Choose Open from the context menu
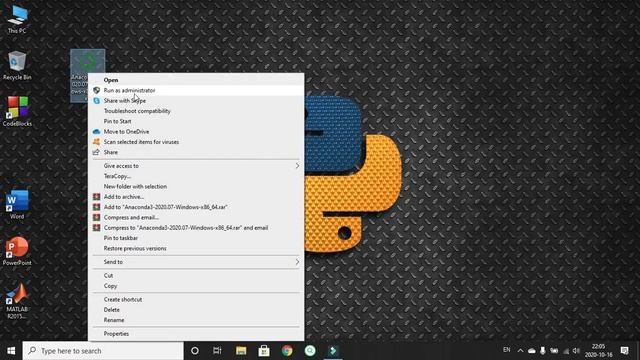The width and height of the screenshot is (640, 360). 196,80
